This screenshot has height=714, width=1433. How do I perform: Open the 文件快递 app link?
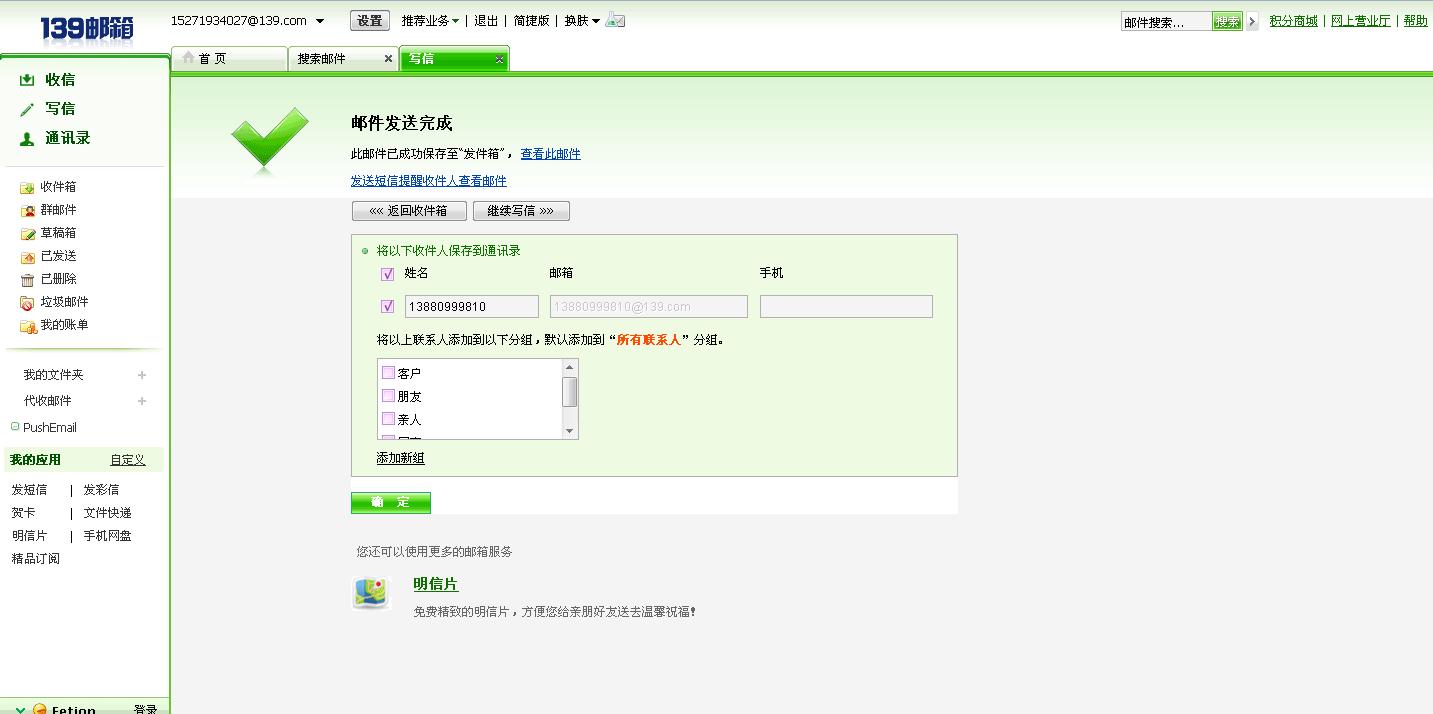108,513
